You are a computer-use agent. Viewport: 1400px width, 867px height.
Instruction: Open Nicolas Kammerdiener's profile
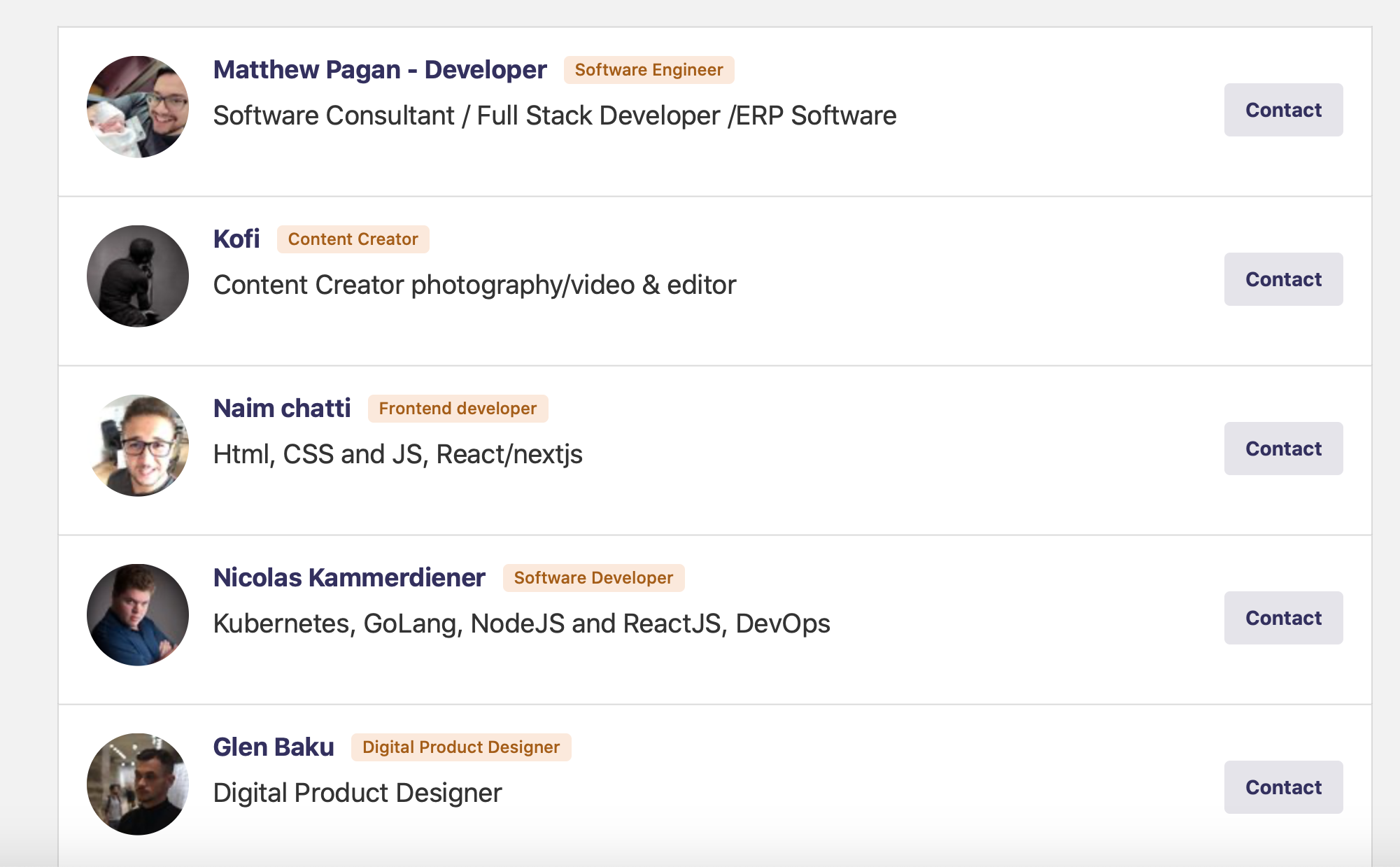point(349,577)
